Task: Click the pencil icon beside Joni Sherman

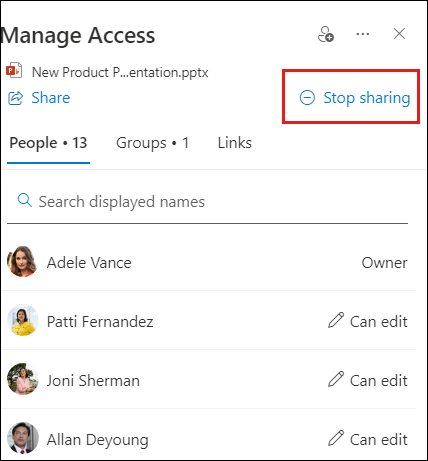Action: 335,379
